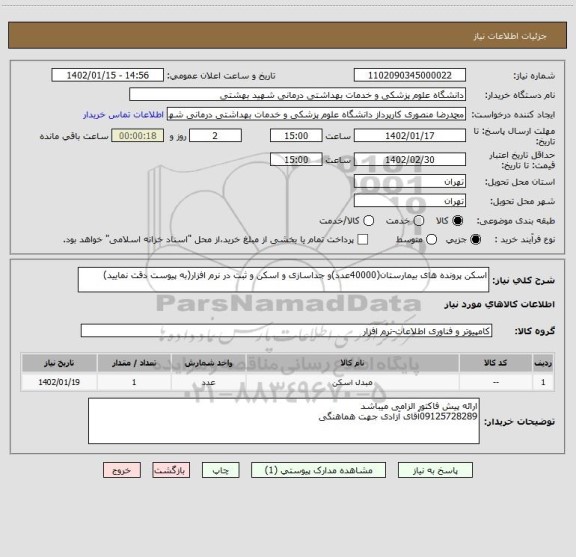Click the مشاهده مدارک پیوستی (1) button

318,470
